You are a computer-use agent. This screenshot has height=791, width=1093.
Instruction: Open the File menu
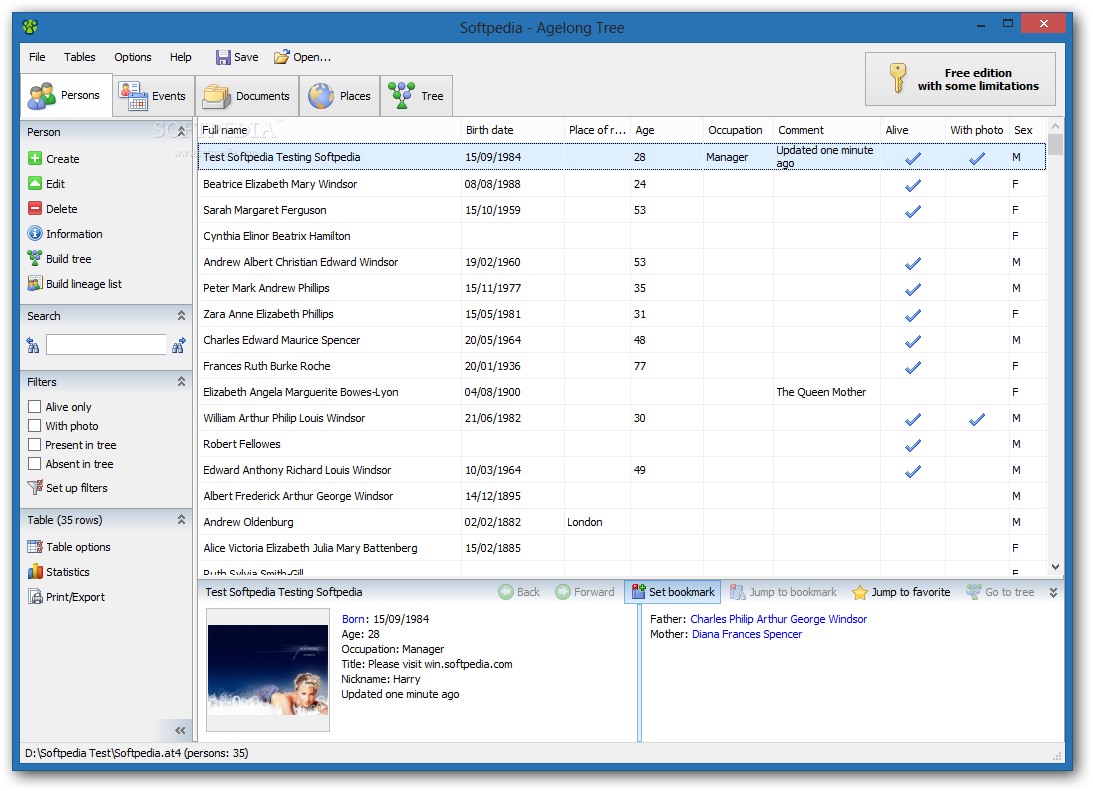pyautogui.click(x=37, y=57)
